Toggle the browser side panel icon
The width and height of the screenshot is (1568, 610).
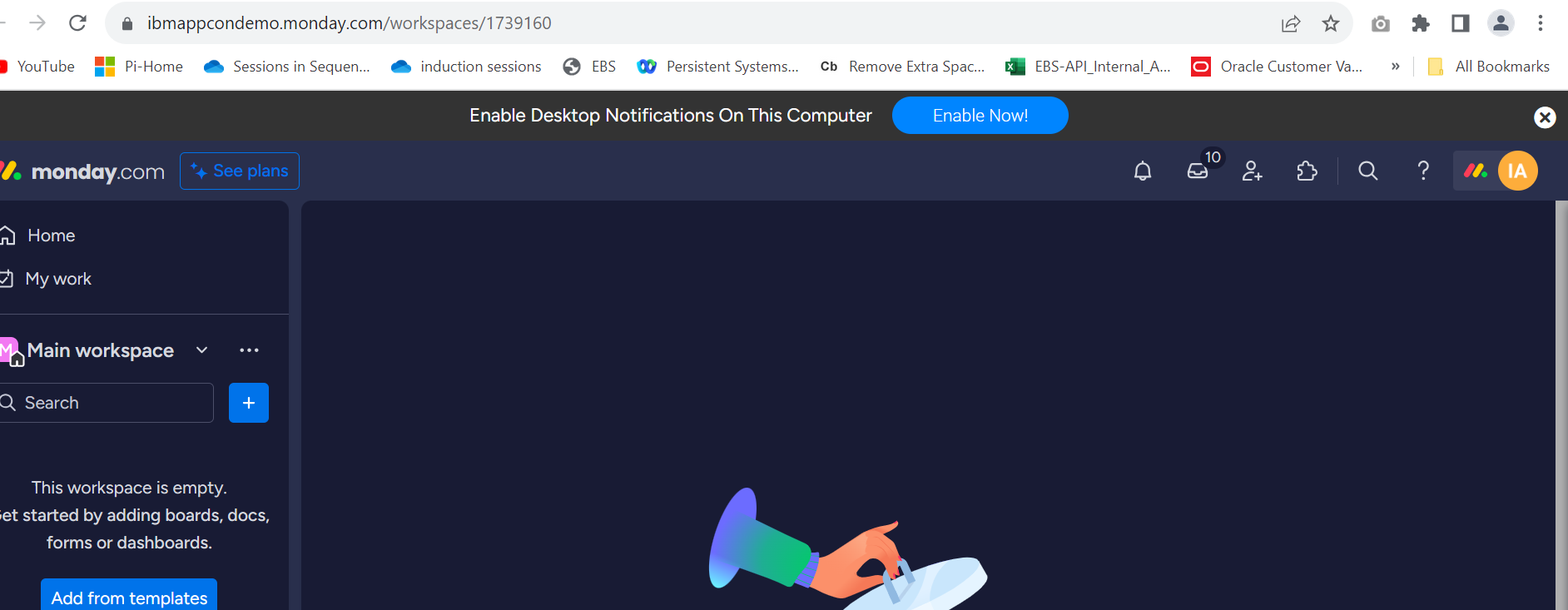point(1461,23)
